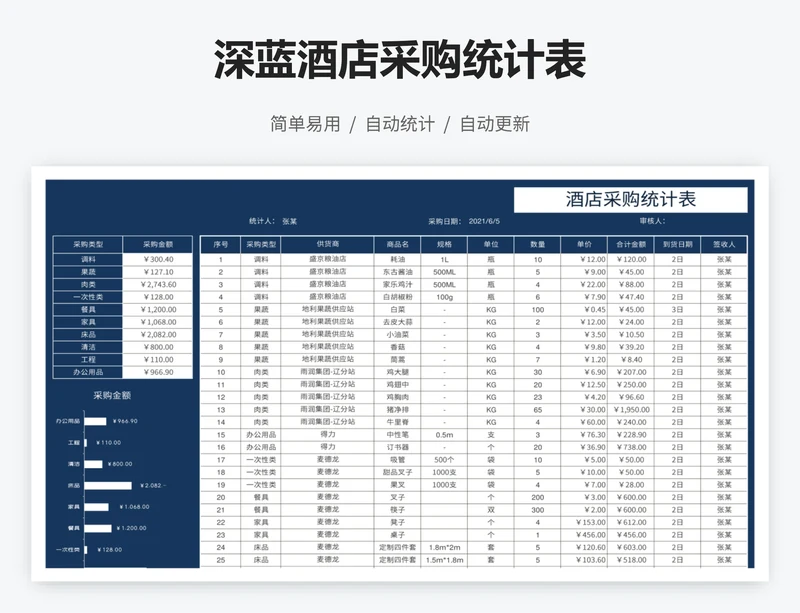
Task: Select the 猪净排 product cell
Action: click(397, 410)
